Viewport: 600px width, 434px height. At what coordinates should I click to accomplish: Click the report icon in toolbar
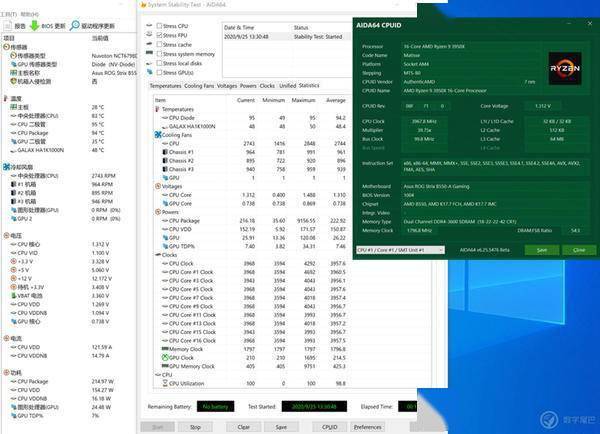pos(8,26)
